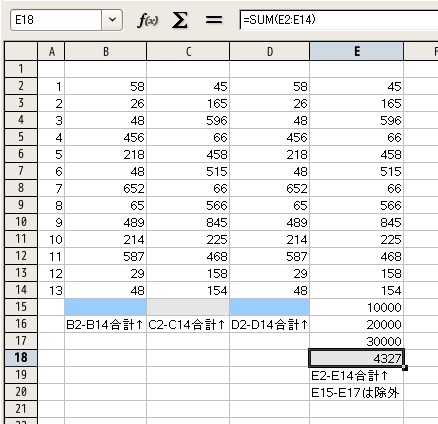
Task: Click the Sum sigma icon
Action: pyautogui.click(x=180, y=20)
